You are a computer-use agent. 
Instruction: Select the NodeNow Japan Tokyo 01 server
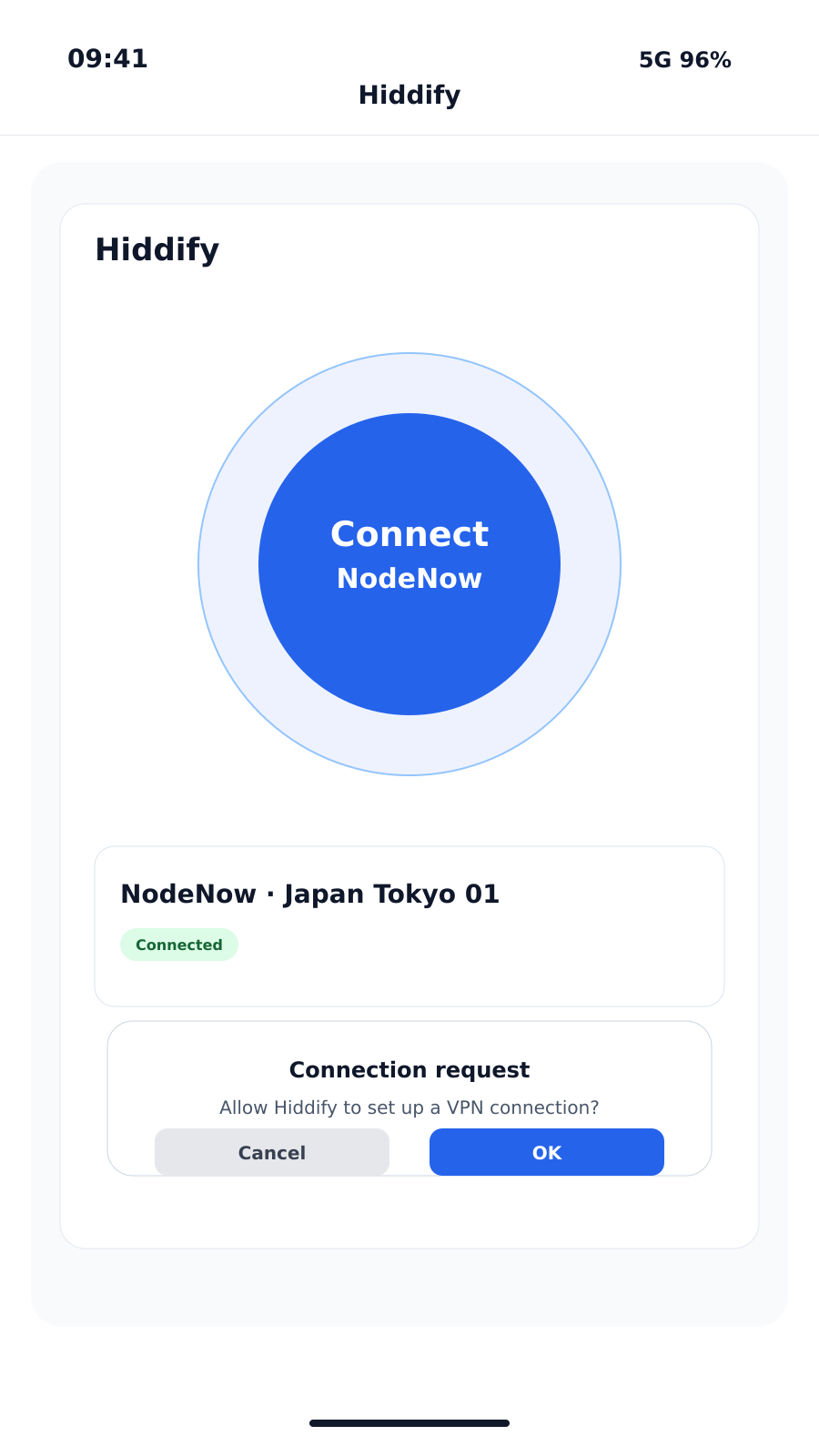(309, 895)
